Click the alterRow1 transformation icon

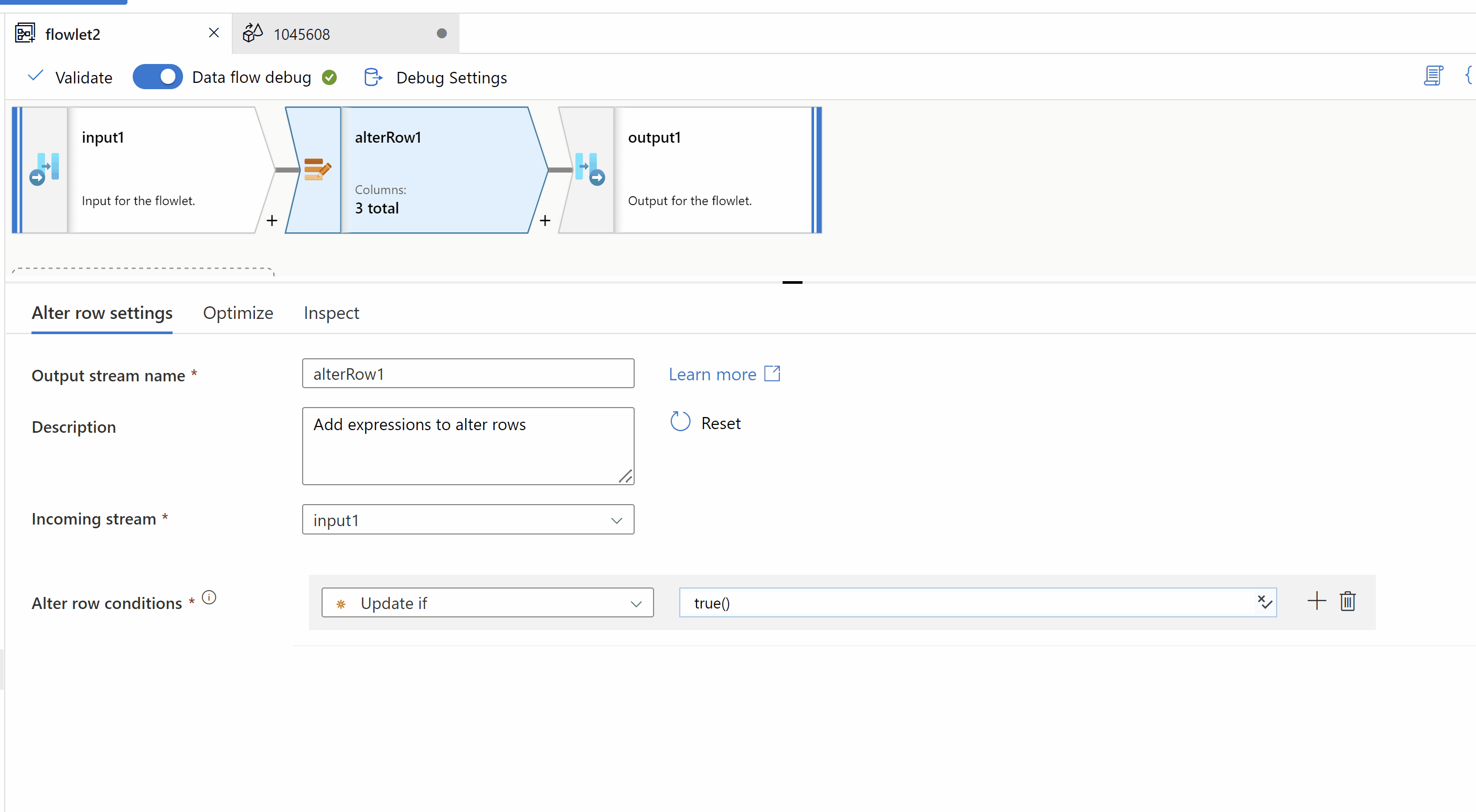[317, 169]
